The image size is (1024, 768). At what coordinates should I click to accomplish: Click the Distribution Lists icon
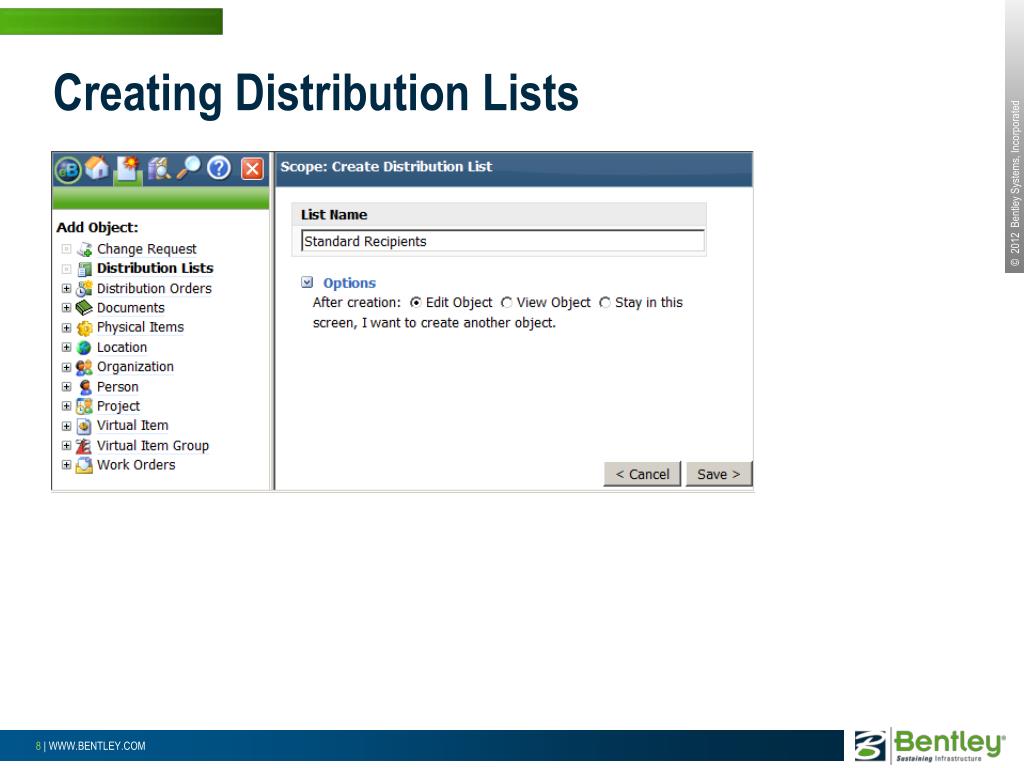(84, 269)
